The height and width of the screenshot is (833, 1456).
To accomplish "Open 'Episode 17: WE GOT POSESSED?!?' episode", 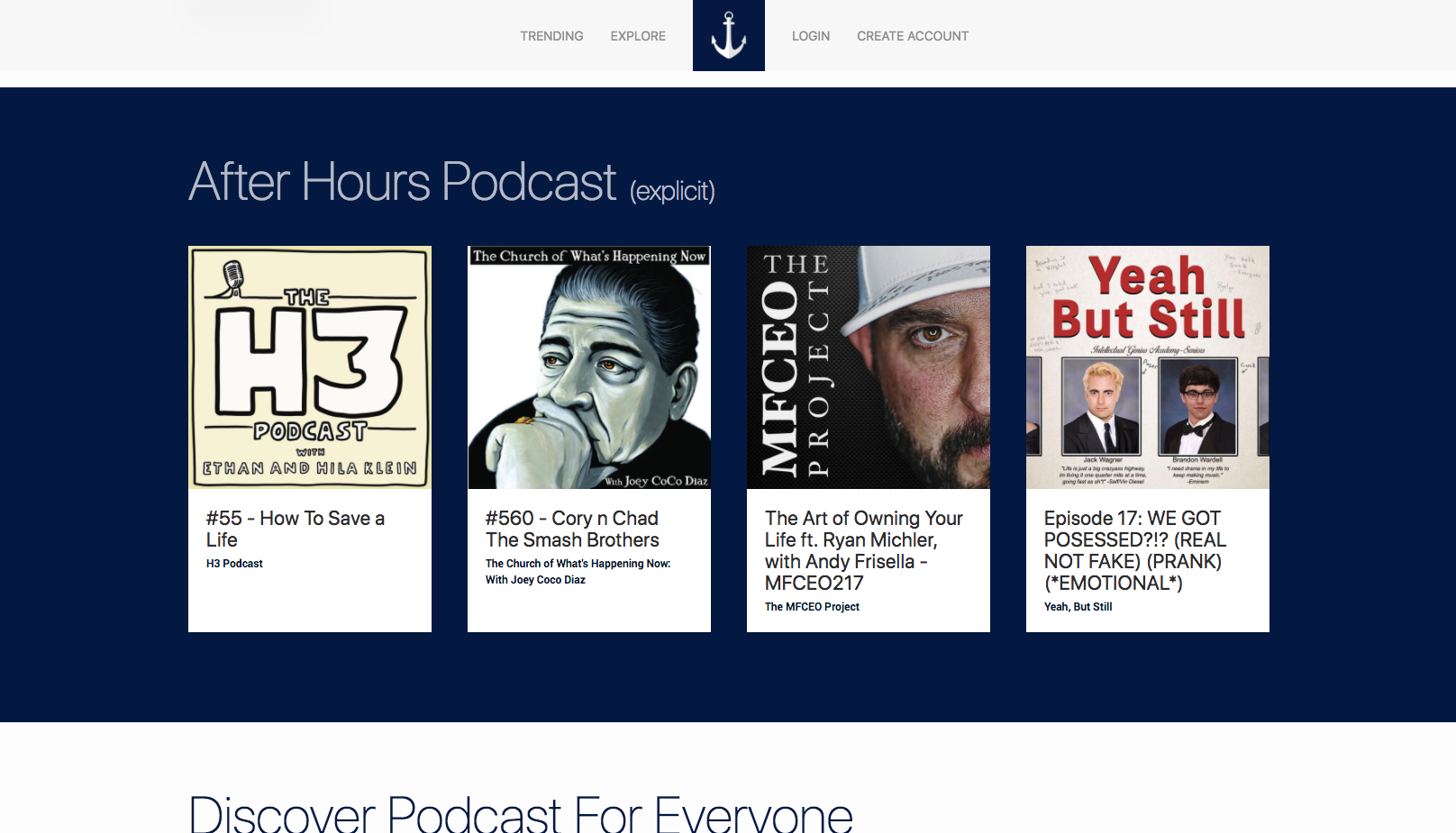I will point(1135,550).
